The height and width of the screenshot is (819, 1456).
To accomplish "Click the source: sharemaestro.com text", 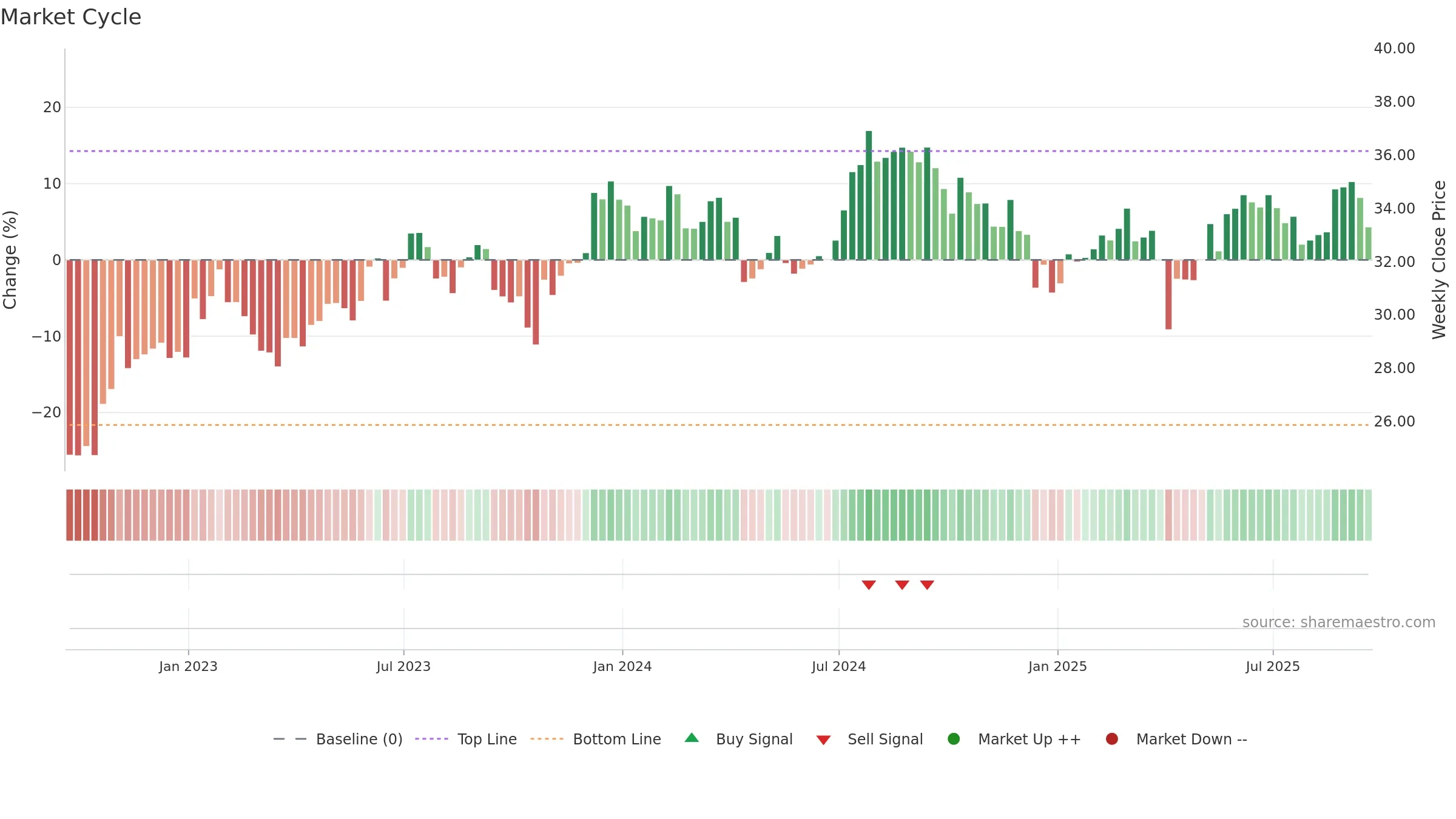I will [1339, 622].
